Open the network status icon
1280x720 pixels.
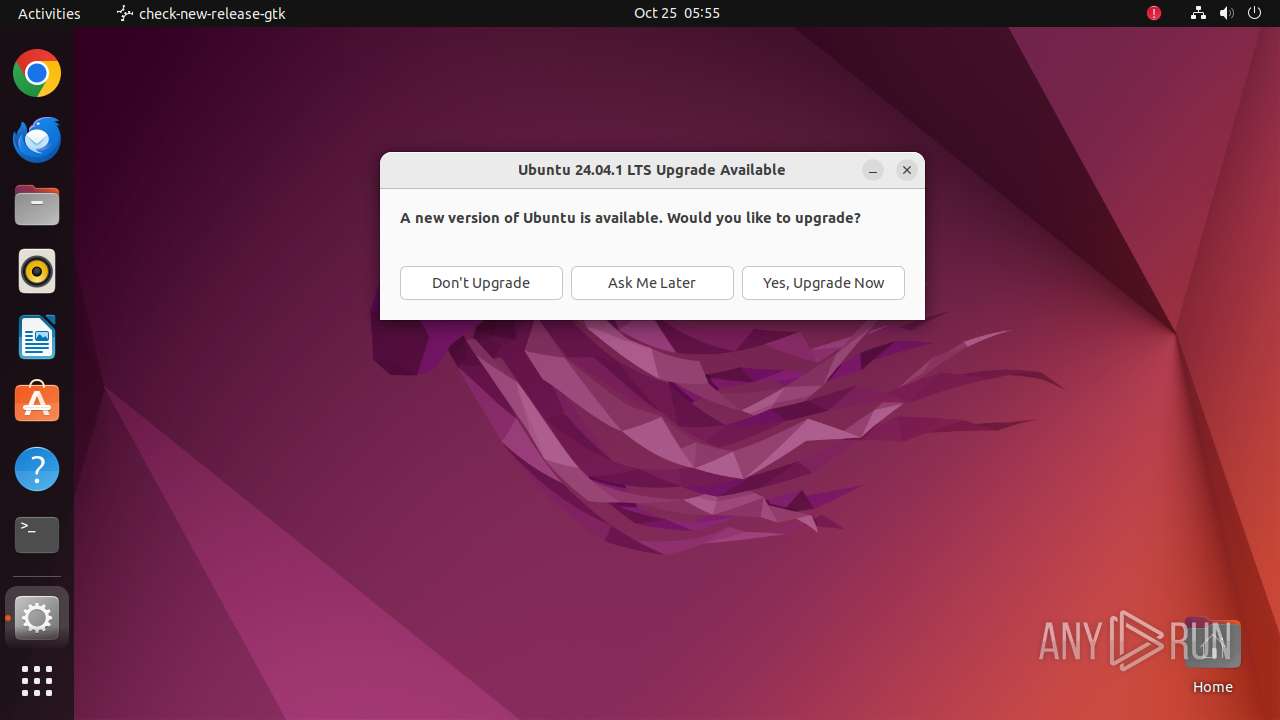click(x=1198, y=13)
